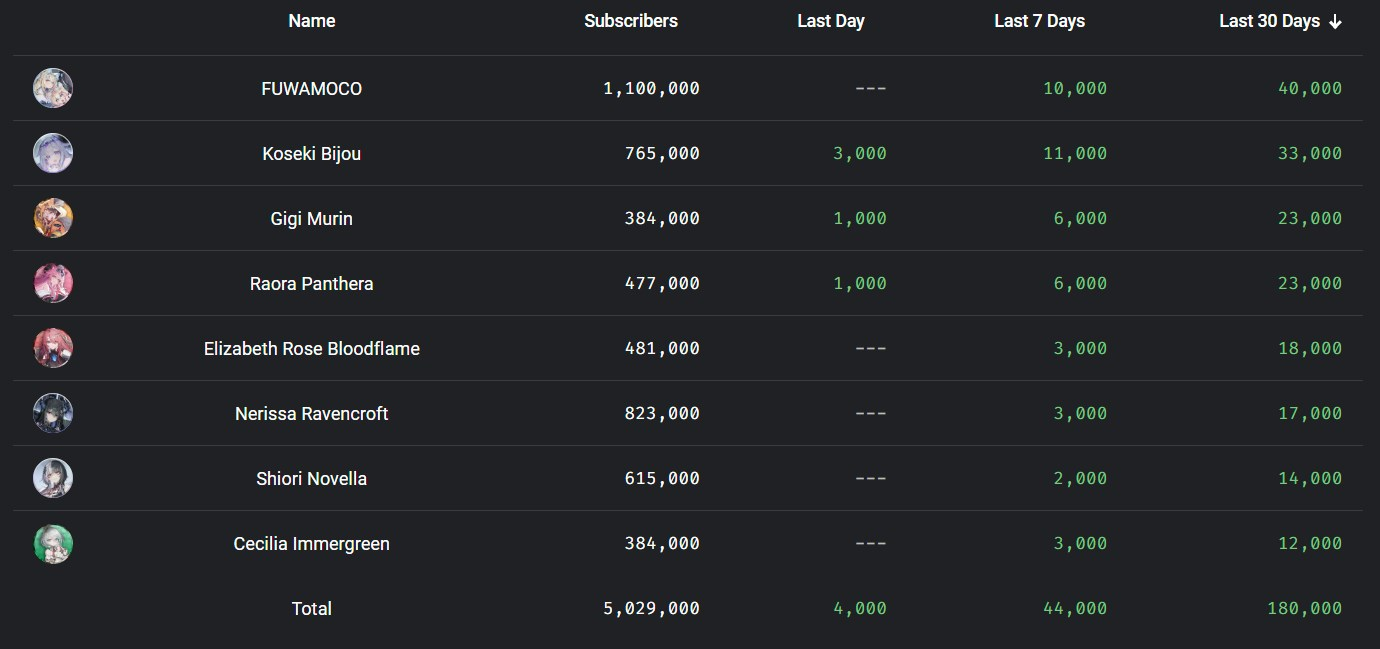Toggle sort arrow beside Last 30 Days
Image resolution: width=1380 pixels, height=649 pixels.
coord(1335,22)
